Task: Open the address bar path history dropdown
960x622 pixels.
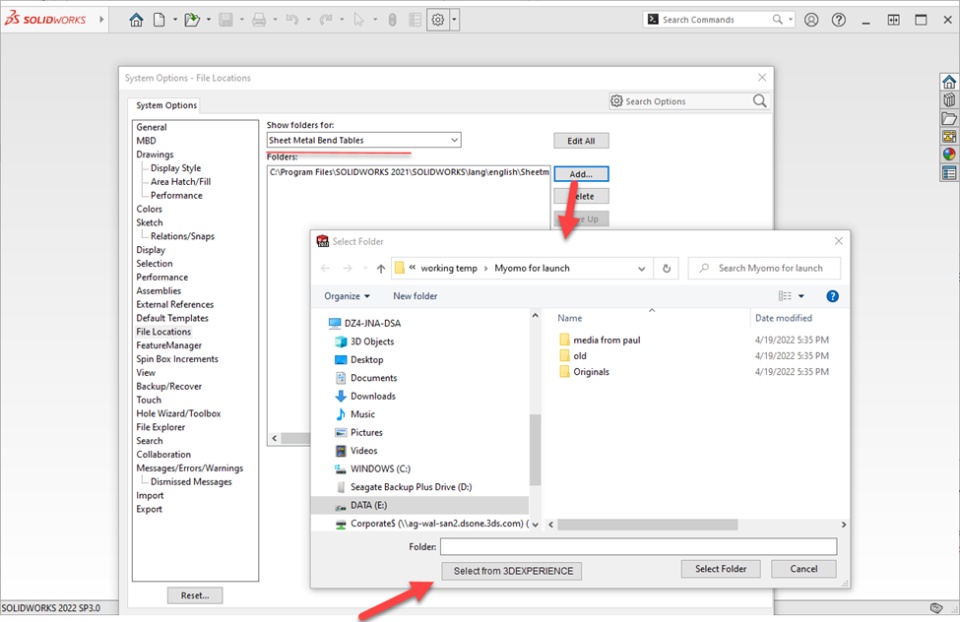Action: 641,268
